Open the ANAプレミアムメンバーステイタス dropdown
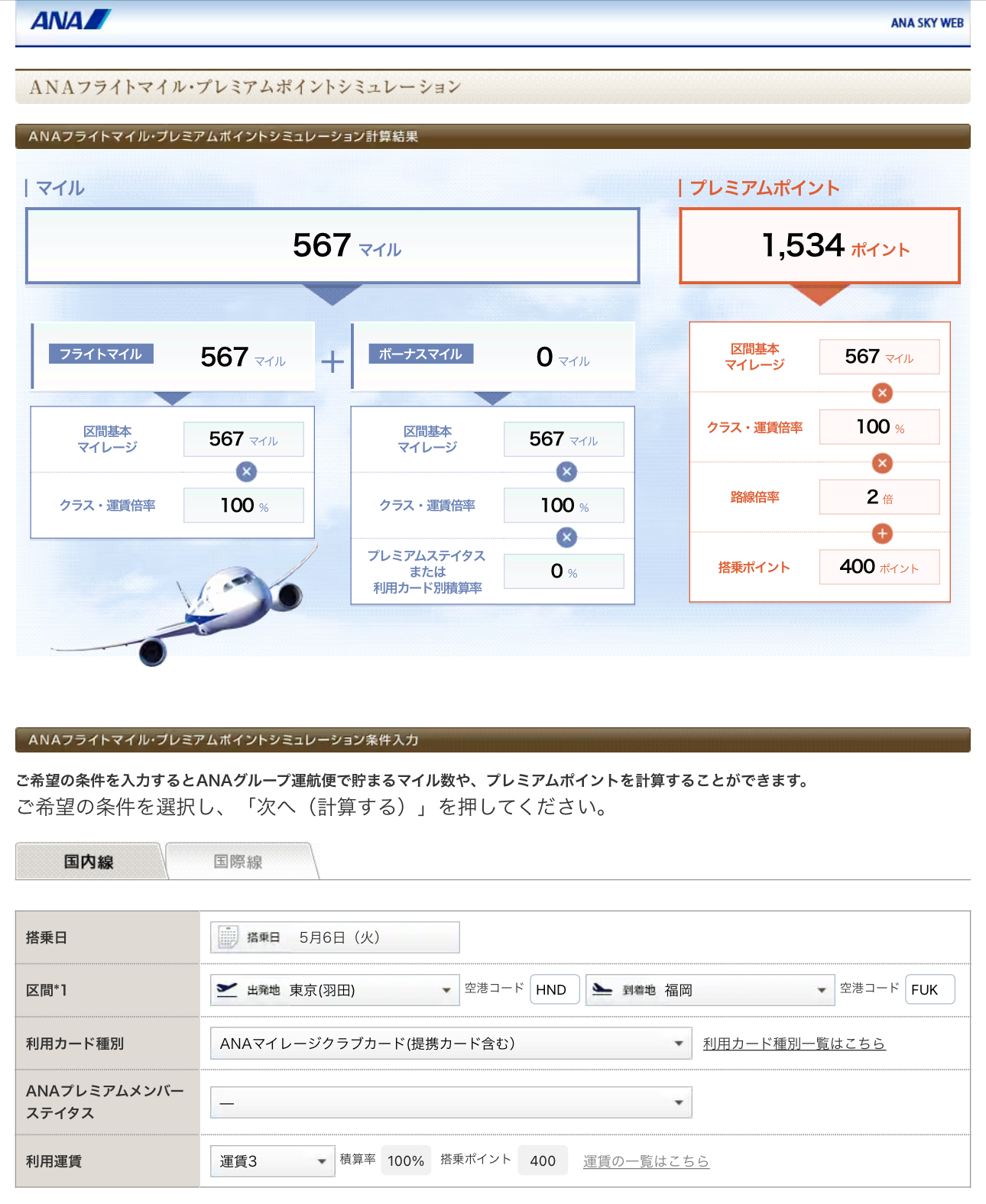Viewport: 986px width, 1204px height. click(451, 1102)
